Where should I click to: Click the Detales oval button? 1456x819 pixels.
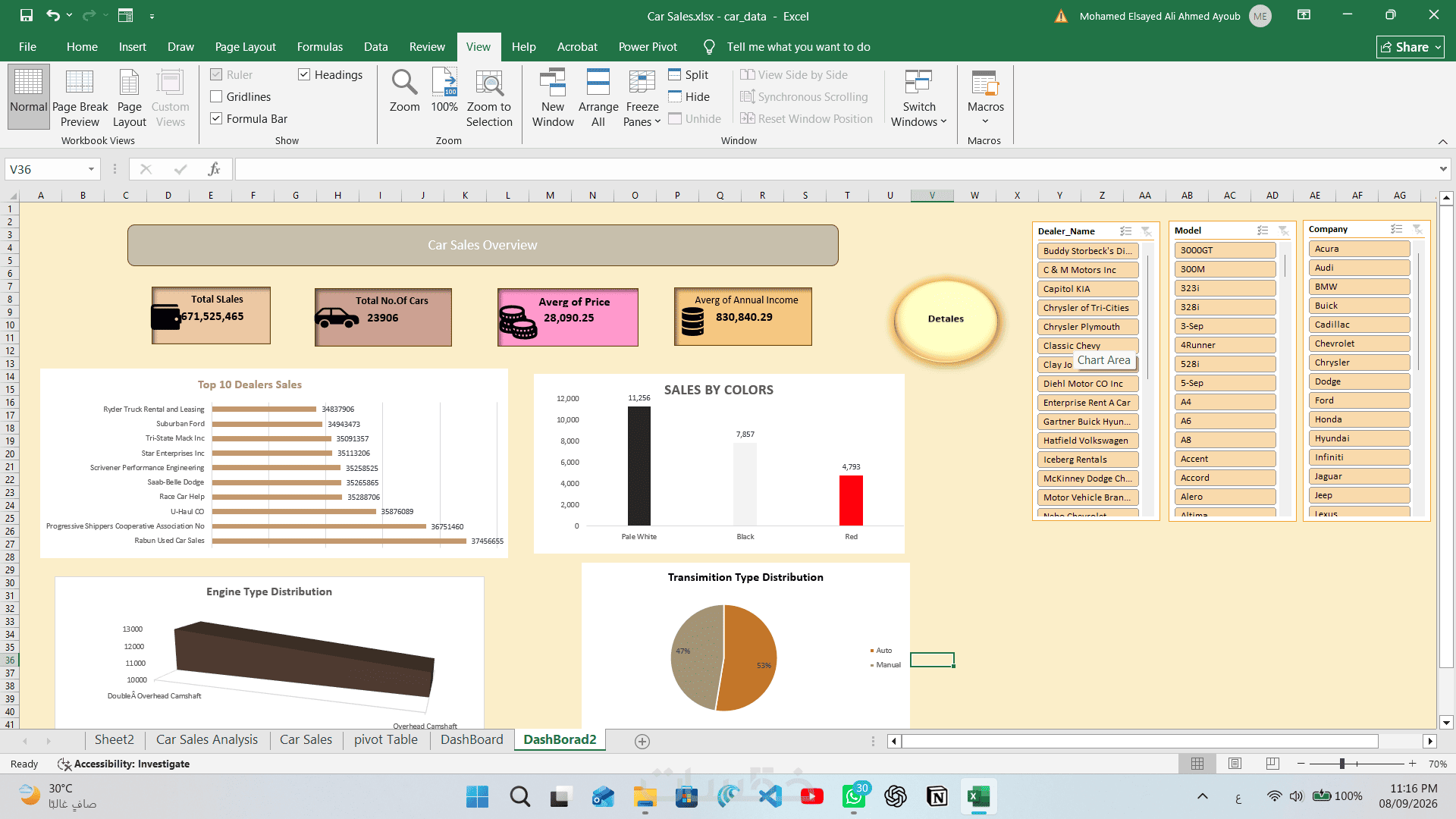coord(946,319)
